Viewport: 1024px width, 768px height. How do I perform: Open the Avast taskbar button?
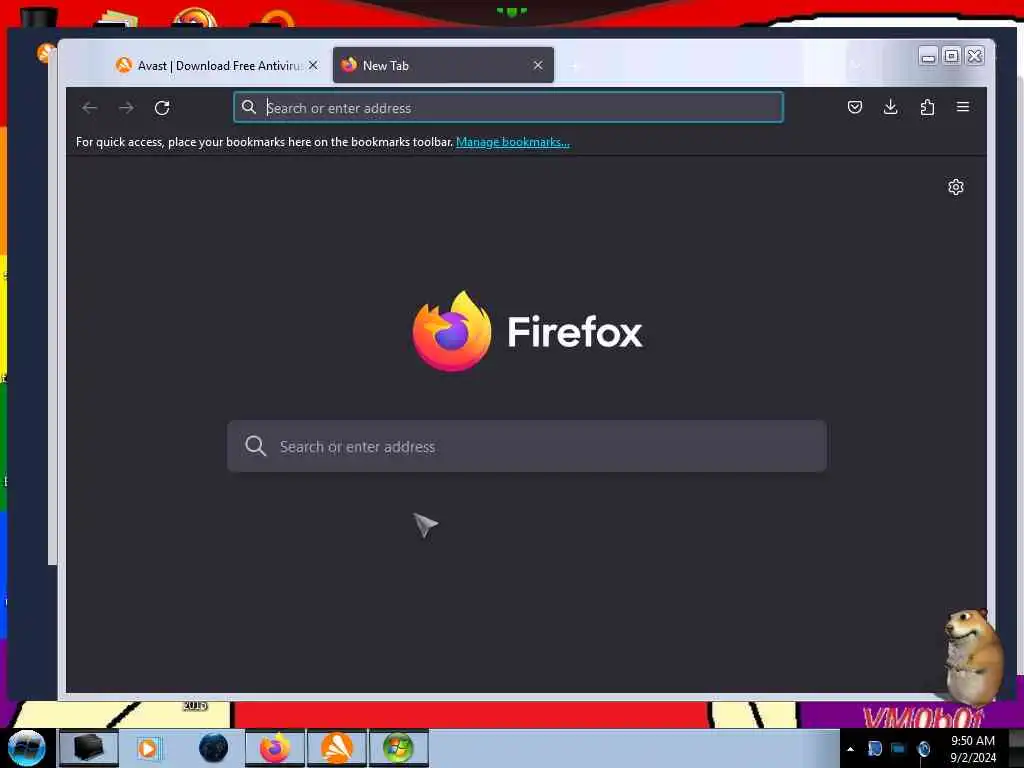pos(337,748)
